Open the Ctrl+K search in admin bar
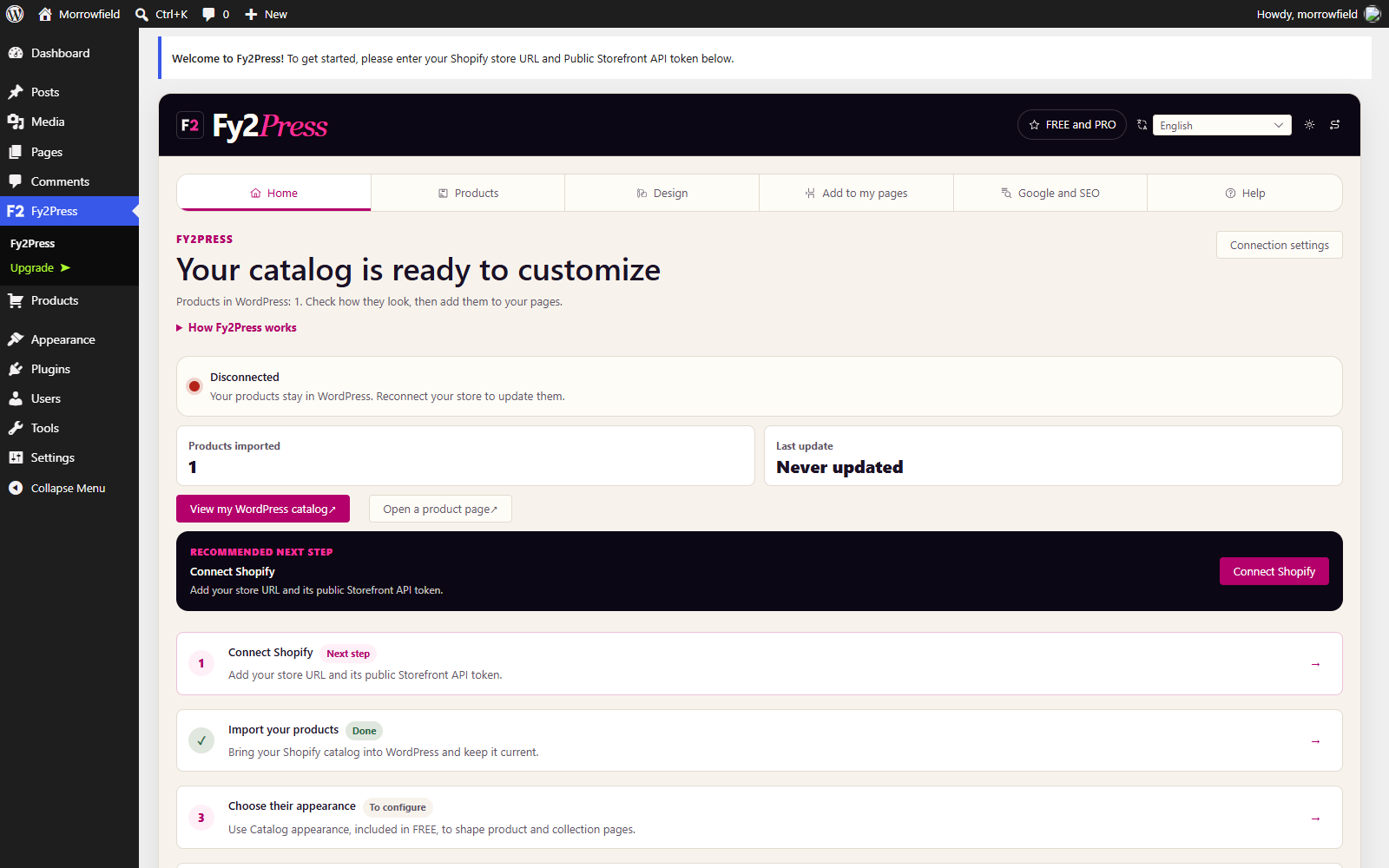The image size is (1389, 868). 162,14
